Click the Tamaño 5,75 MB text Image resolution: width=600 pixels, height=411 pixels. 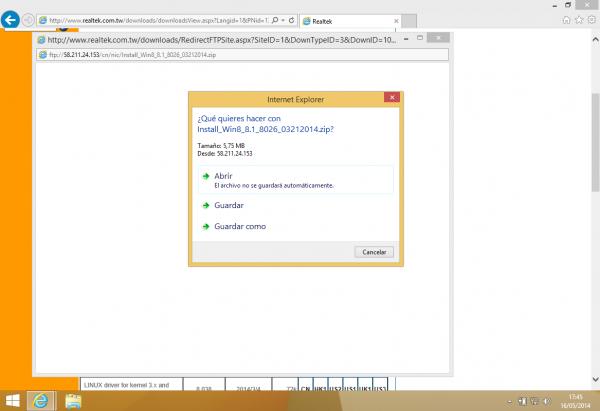pyautogui.click(x=221, y=145)
